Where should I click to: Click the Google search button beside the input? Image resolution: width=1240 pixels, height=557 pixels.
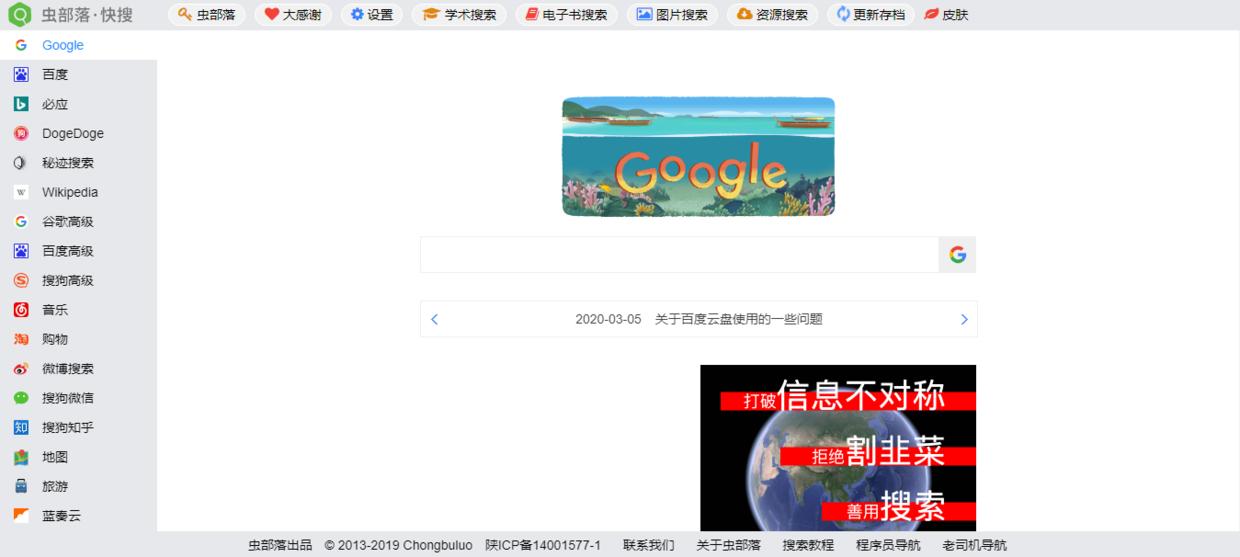pyautogui.click(x=957, y=255)
